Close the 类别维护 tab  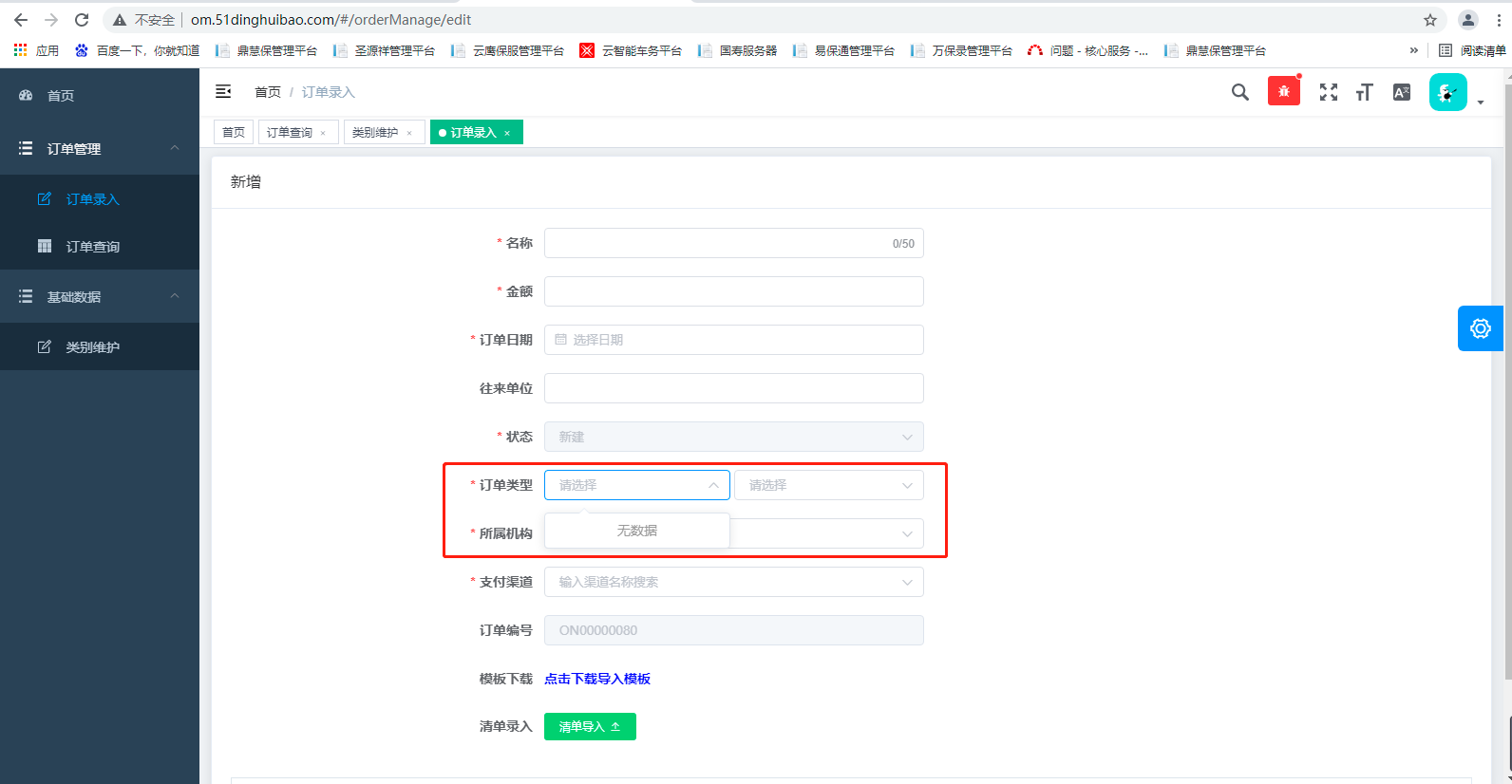(x=409, y=133)
